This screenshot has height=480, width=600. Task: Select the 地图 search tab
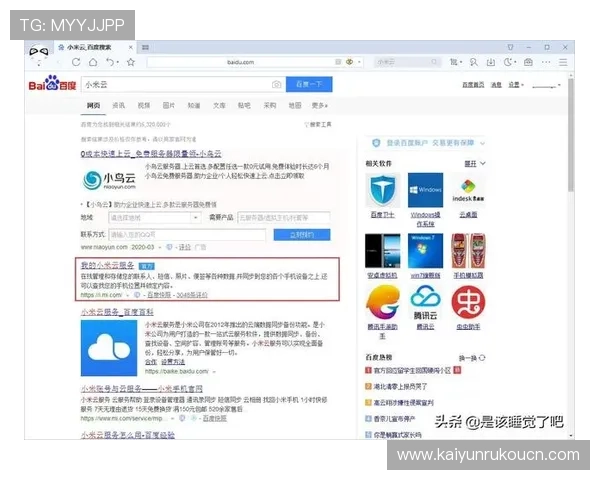[295, 105]
